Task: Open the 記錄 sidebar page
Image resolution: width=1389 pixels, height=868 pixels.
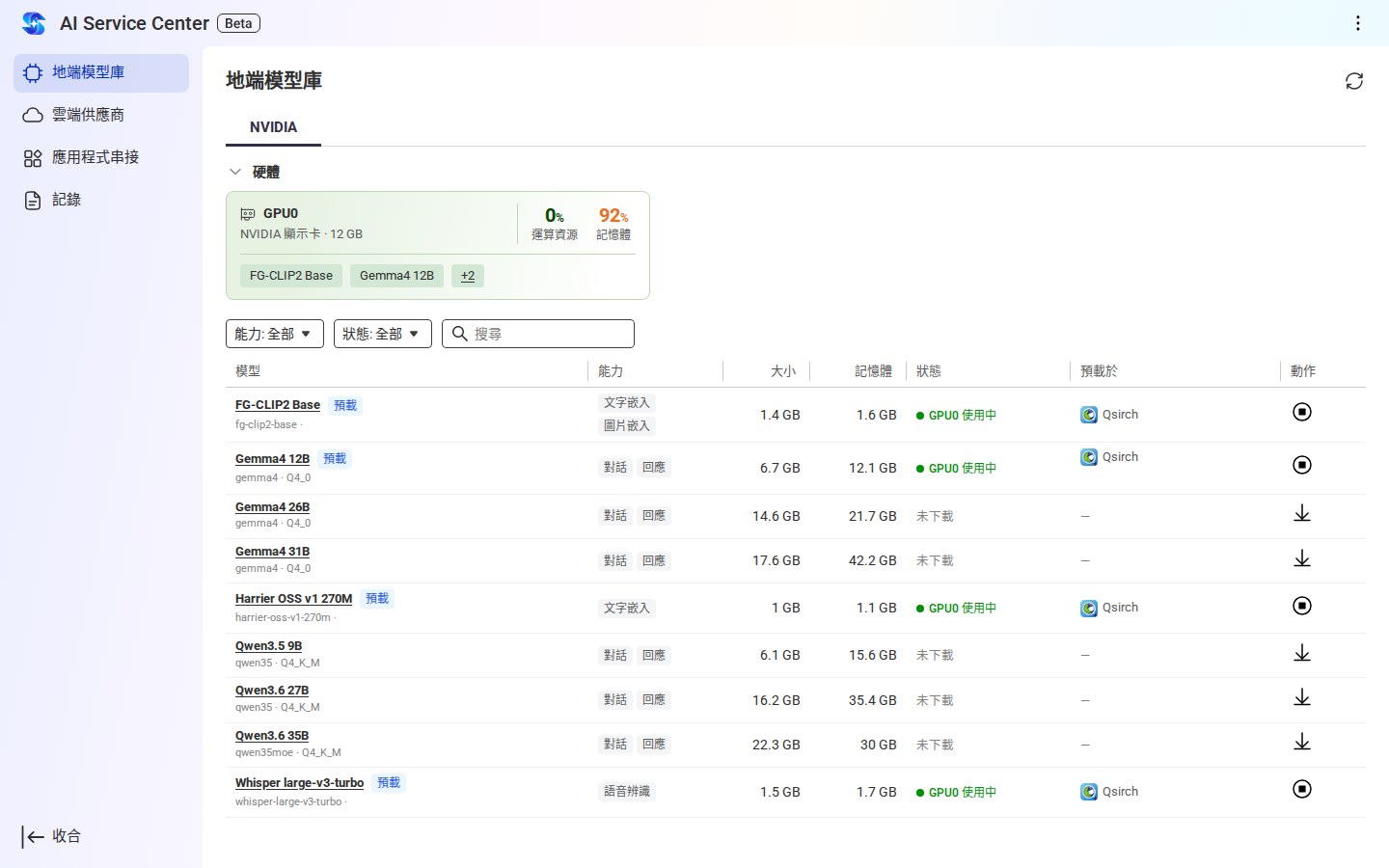Action: click(x=101, y=200)
